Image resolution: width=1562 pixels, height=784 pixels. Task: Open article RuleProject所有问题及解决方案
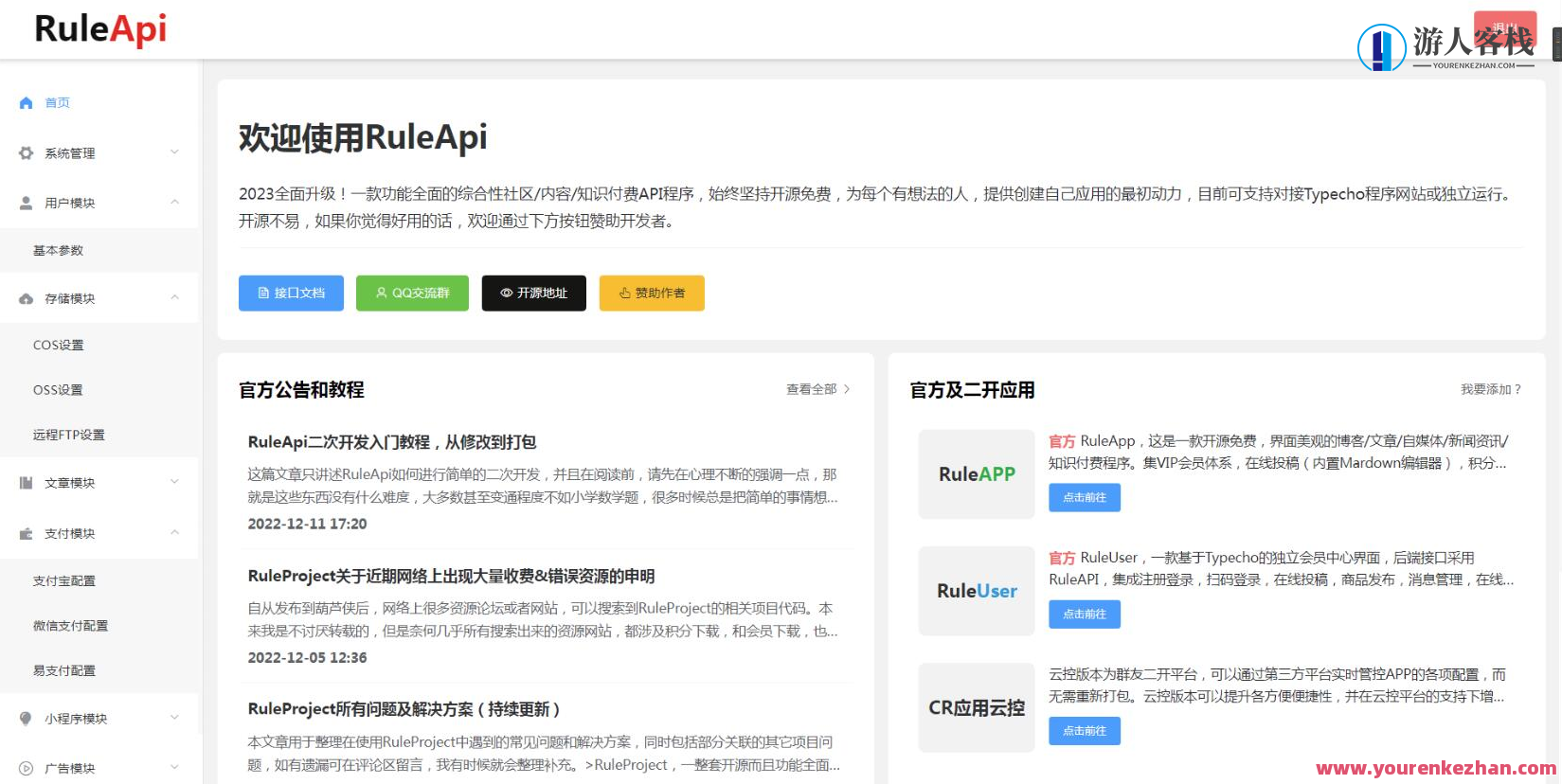404,709
